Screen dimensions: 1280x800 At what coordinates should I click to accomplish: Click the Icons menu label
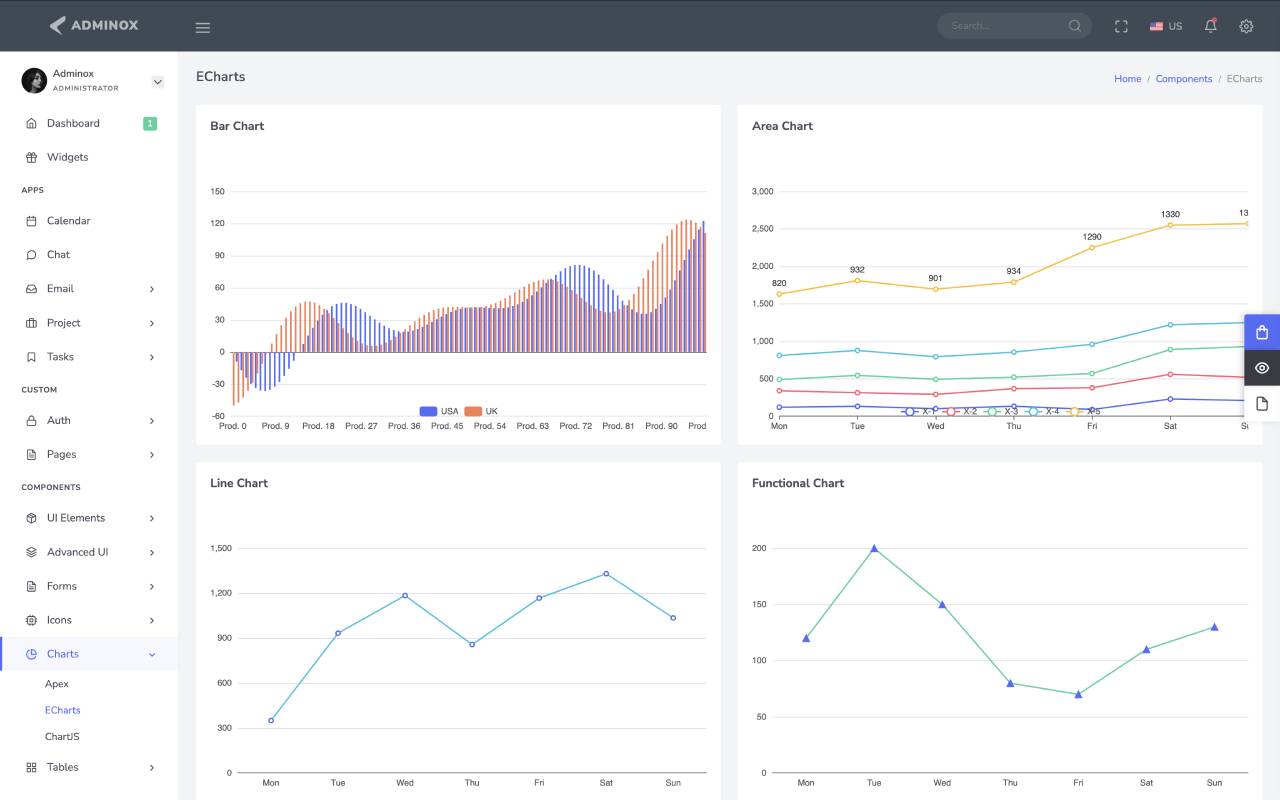pyautogui.click(x=59, y=620)
